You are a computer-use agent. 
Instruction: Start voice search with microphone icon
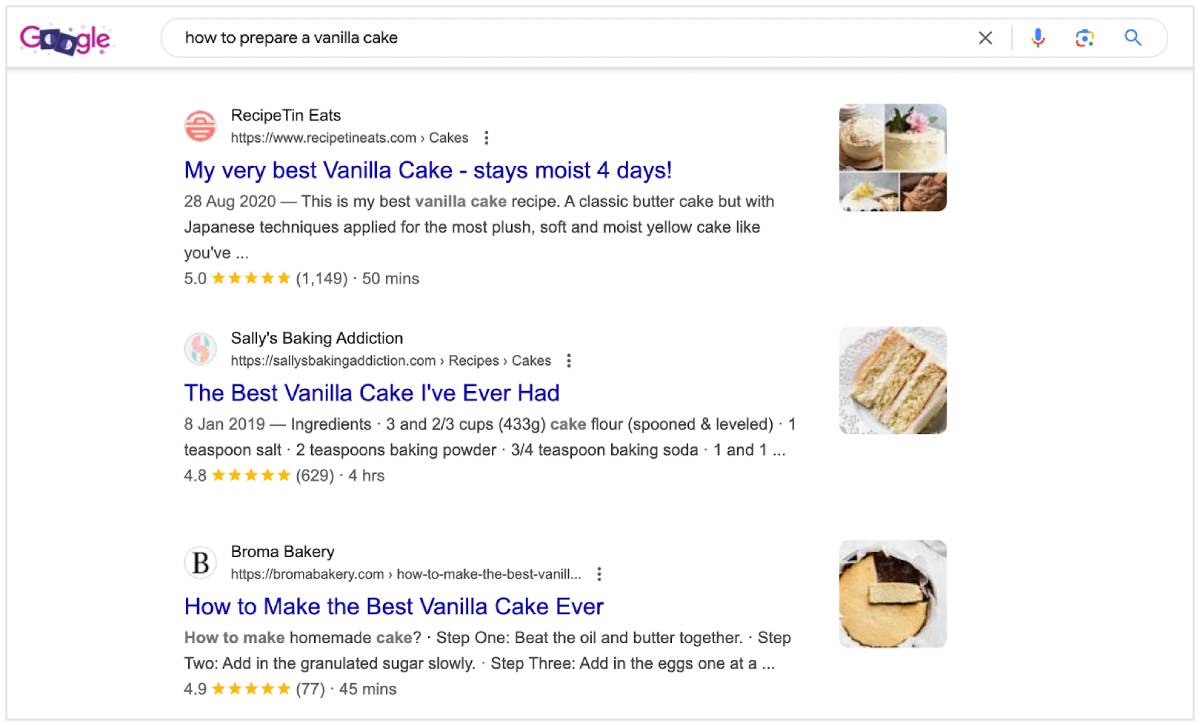[x=1038, y=38]
